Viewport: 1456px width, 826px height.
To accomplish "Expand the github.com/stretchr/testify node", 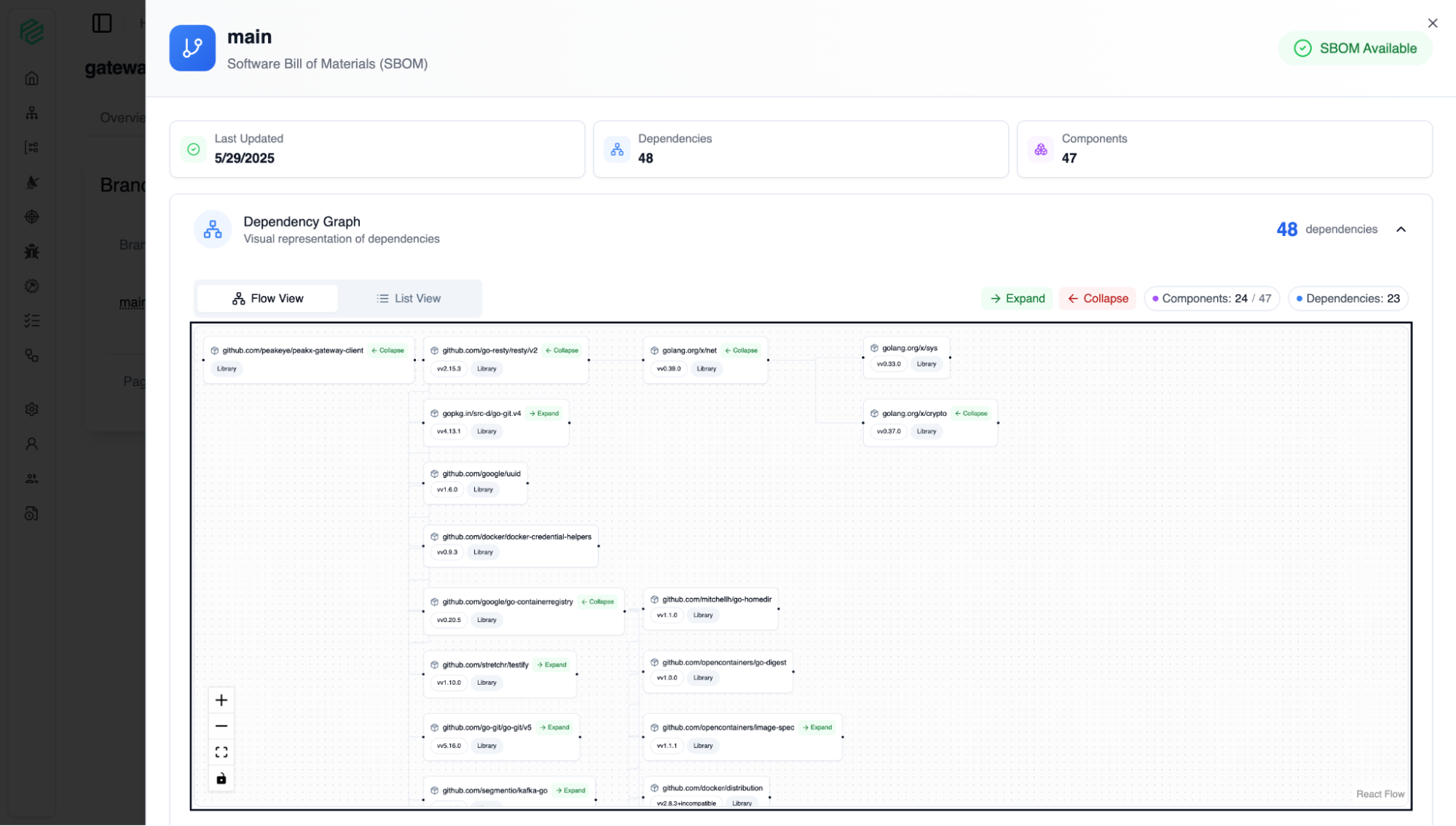I will (551, 664).
